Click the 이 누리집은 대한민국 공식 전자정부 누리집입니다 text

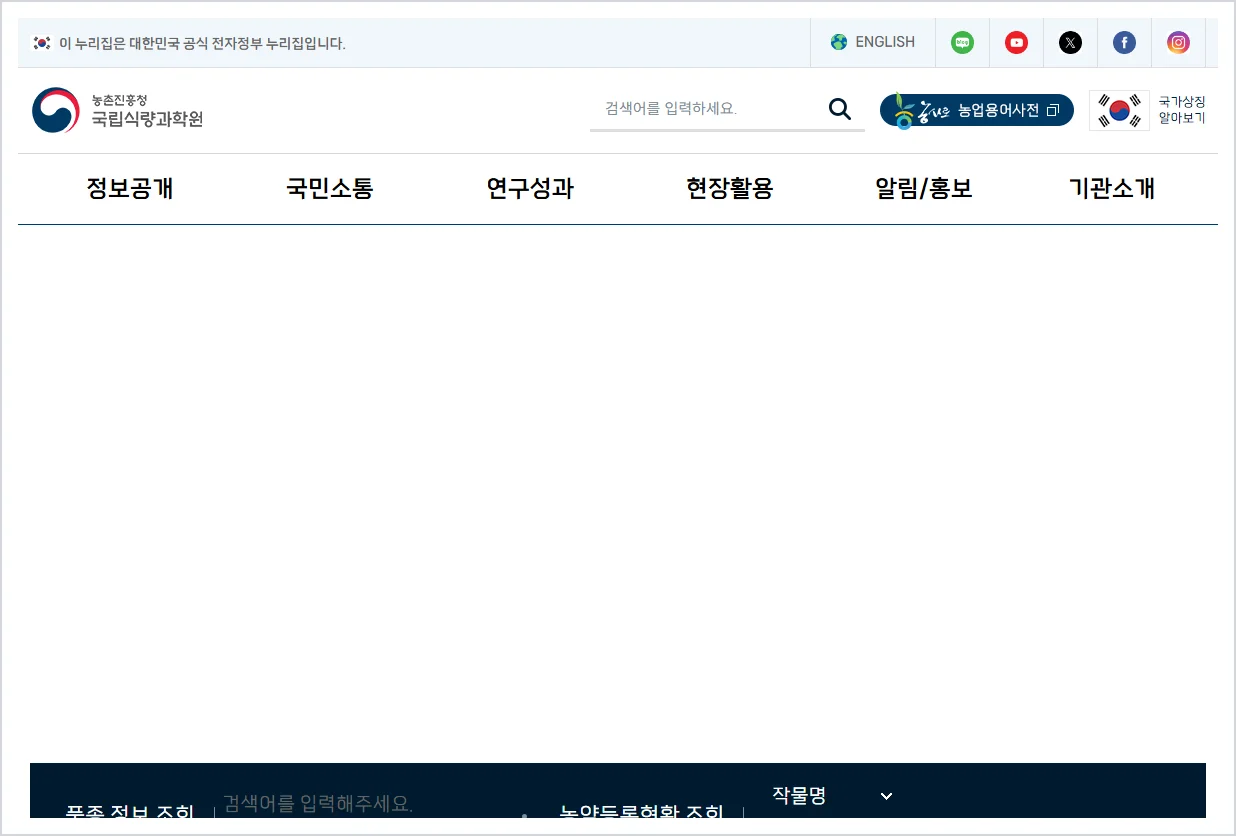[202, 43]
